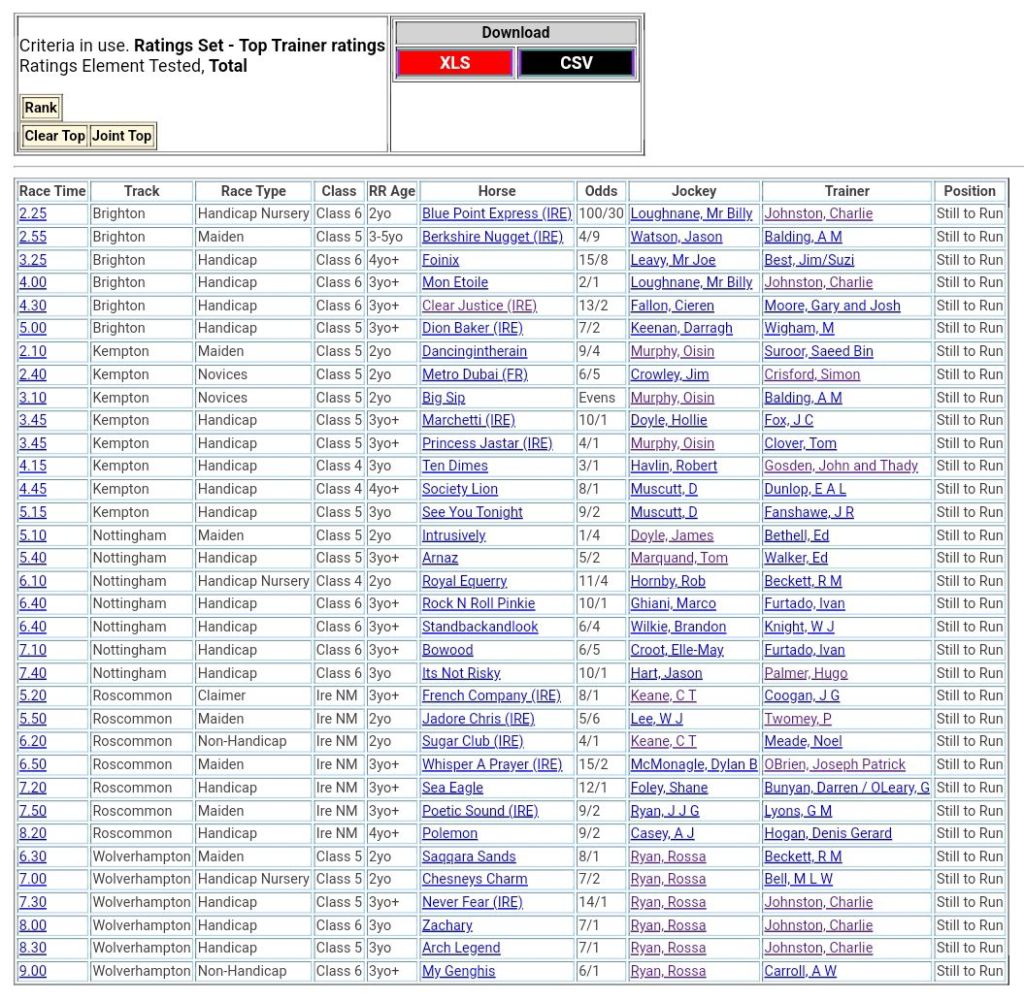Select the Clear Top filter button
This screenshot has height=1001, width=1024.
tap(55, 136)
